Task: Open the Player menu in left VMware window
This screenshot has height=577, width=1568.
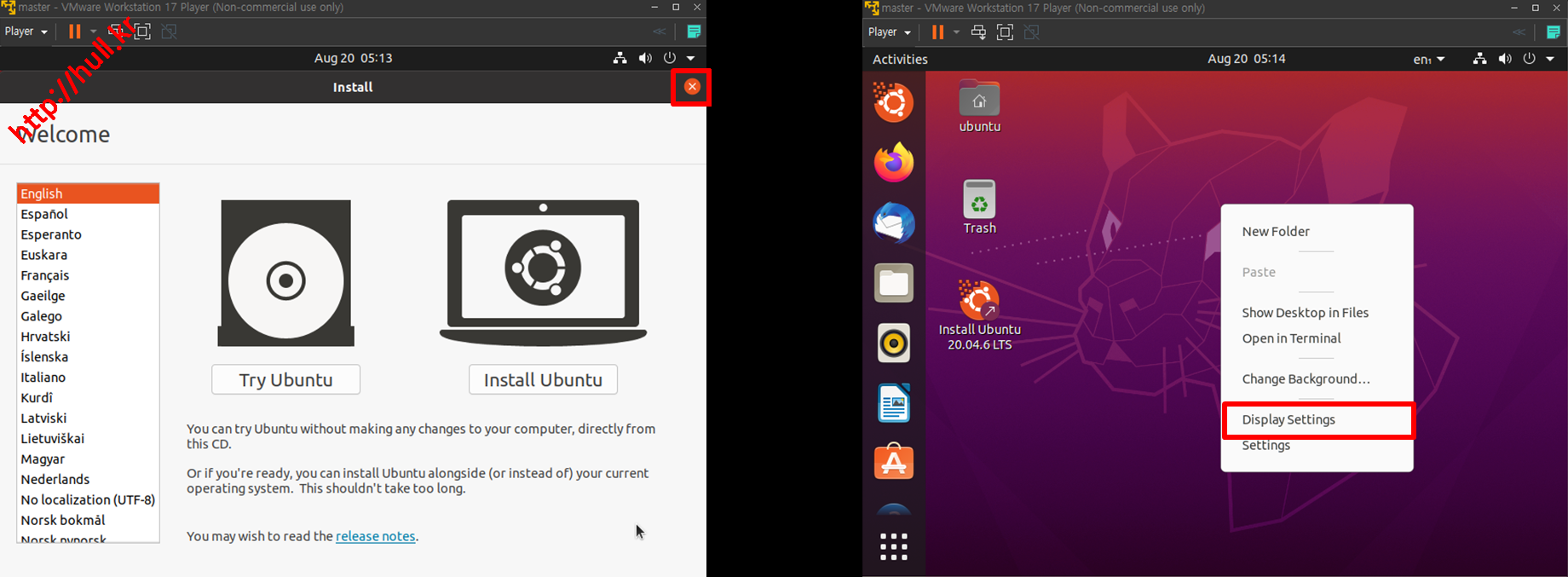Action: (x=26, y=32)
